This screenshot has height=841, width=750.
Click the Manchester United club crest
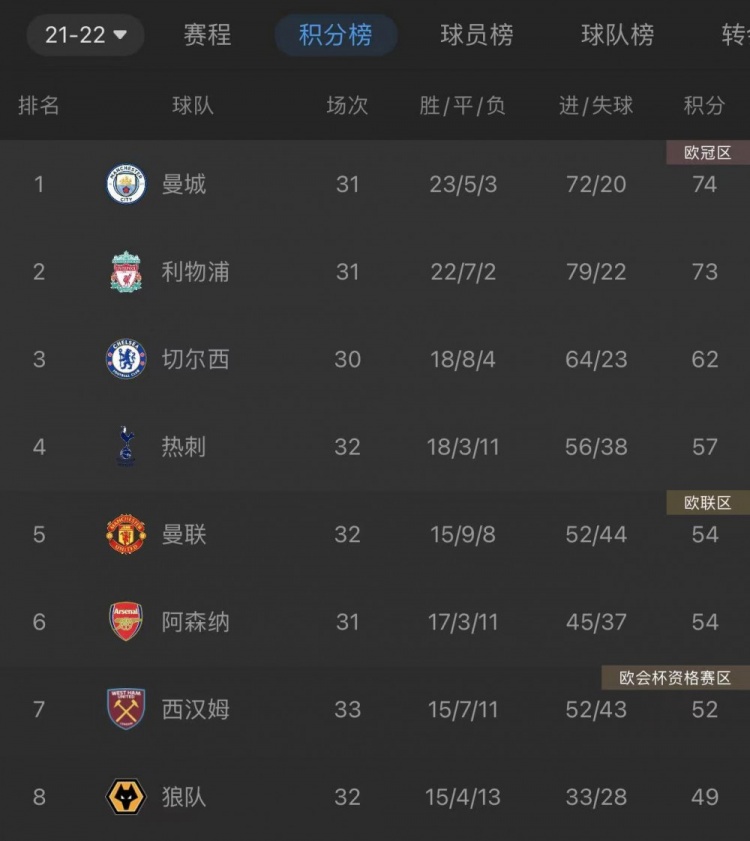[126, 534]
